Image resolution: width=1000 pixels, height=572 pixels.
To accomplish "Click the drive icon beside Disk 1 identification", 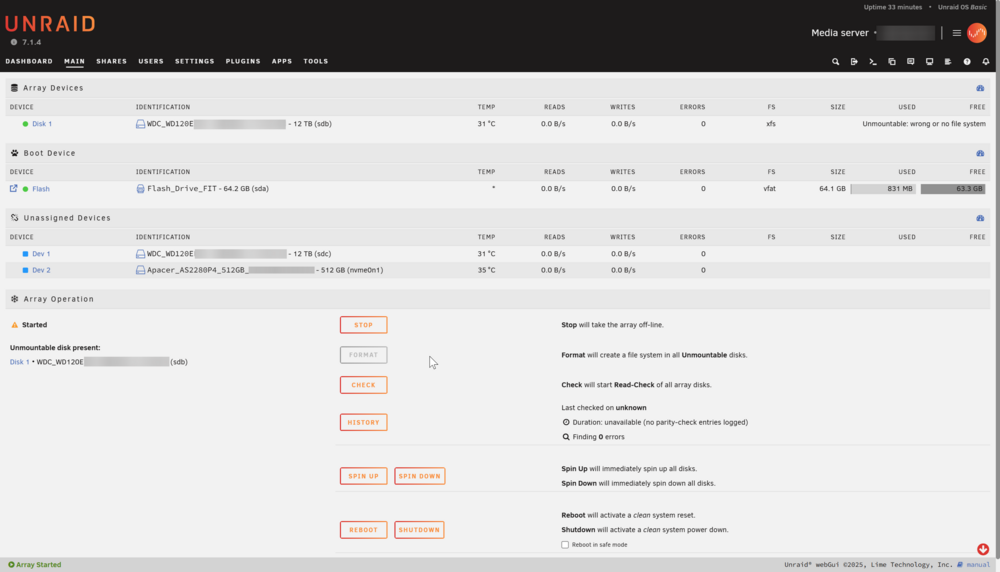I will [140, 124].
